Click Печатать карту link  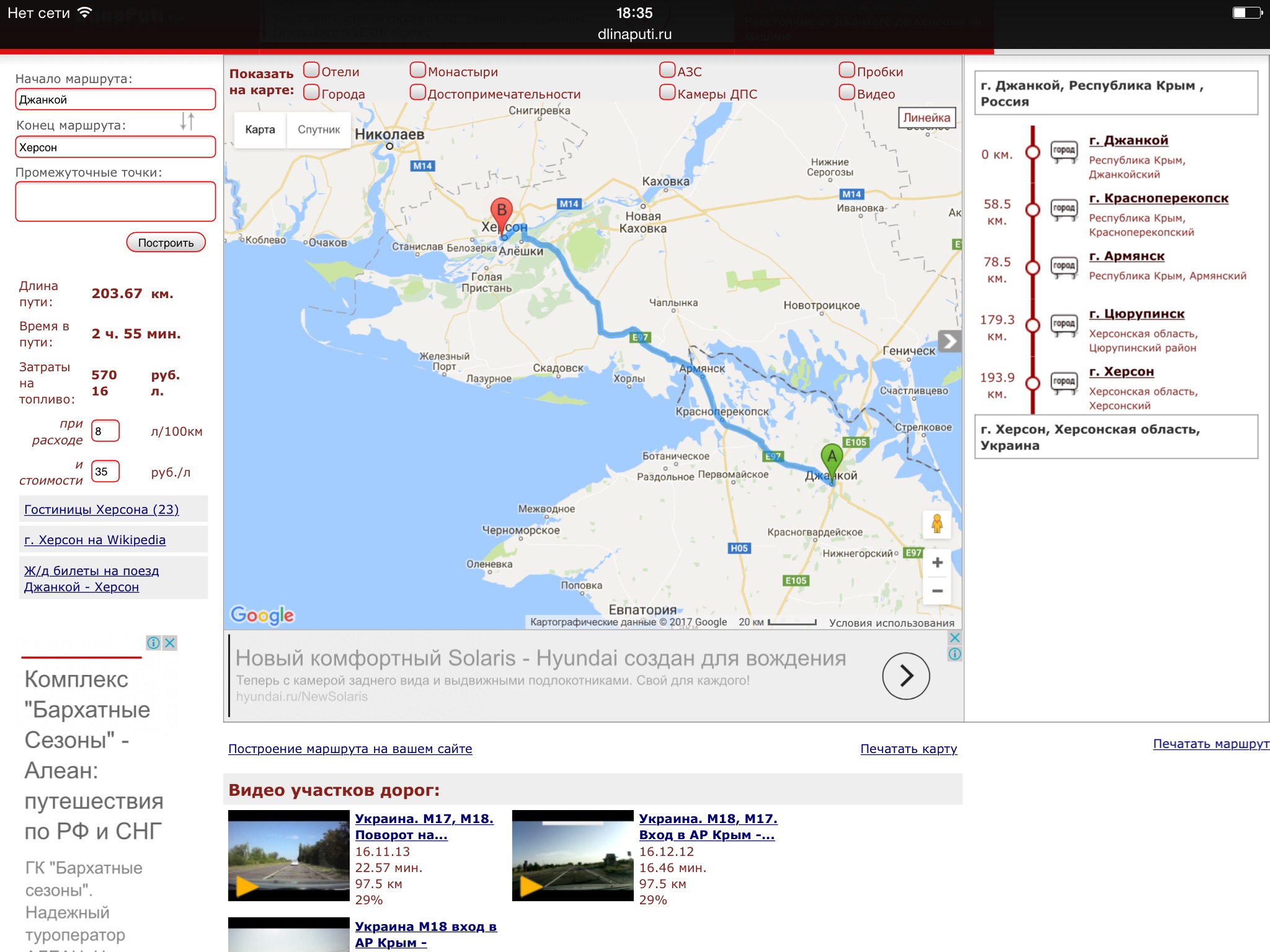(908, 749)
